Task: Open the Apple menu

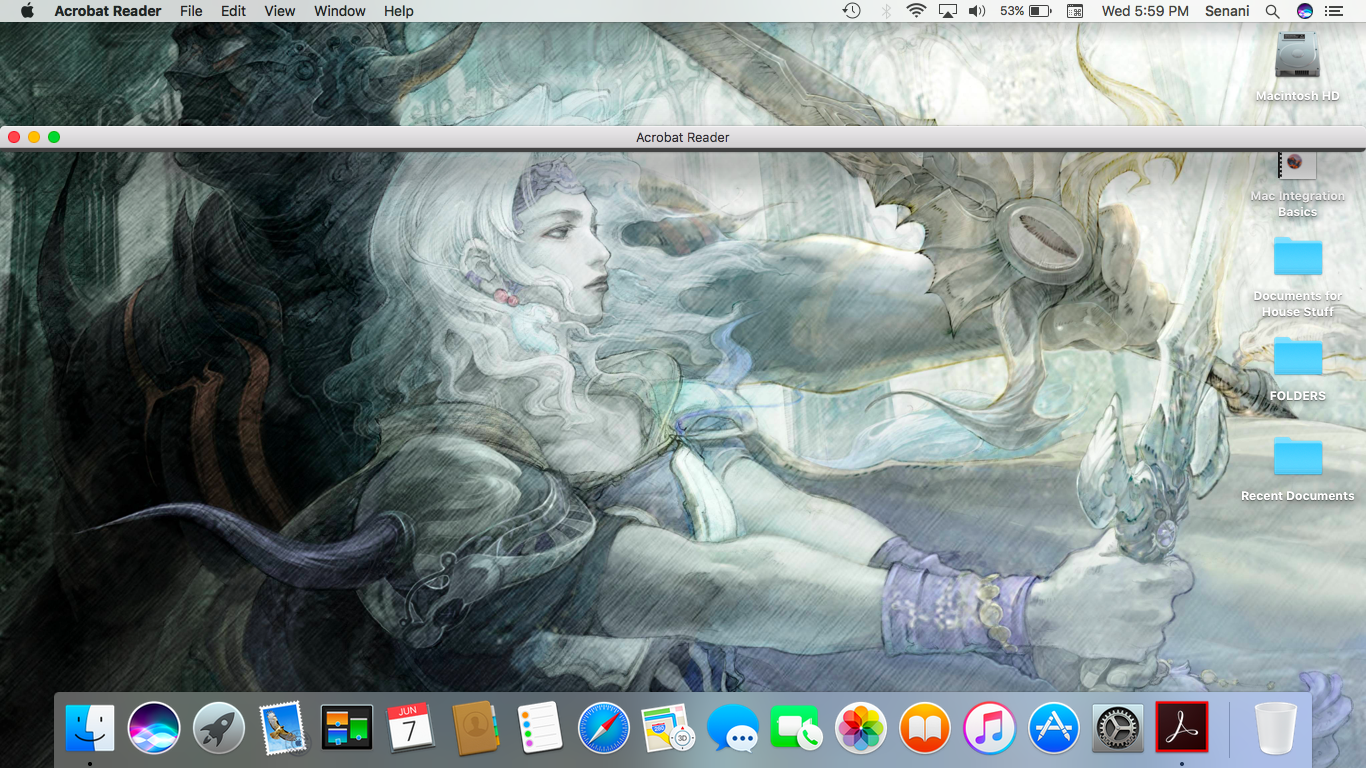Action: click(x=27, y=11)
